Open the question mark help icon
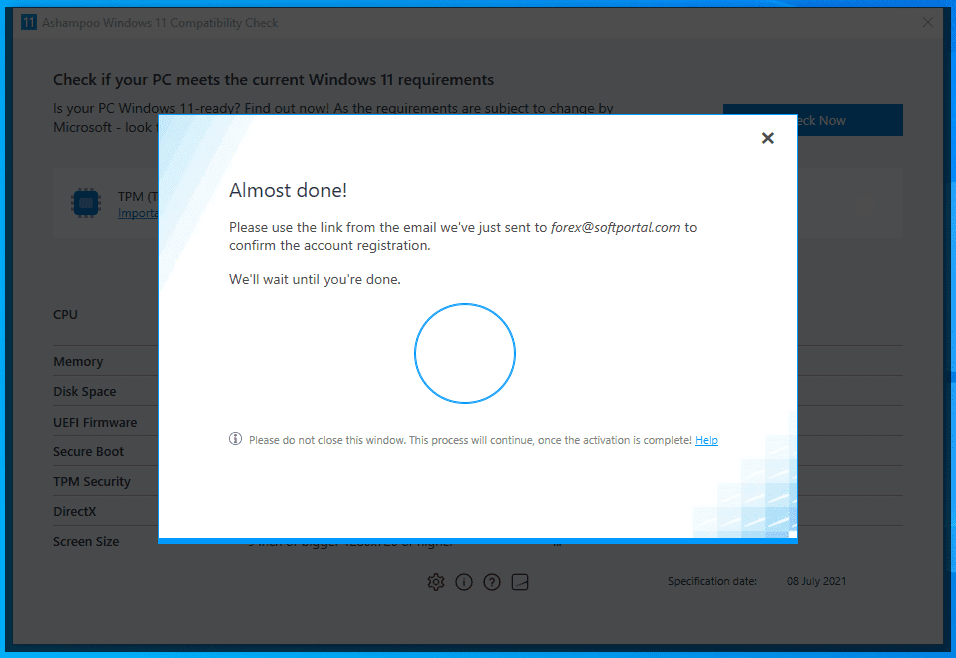The width and height of the screenshot is (956, 658). point(492,582)
